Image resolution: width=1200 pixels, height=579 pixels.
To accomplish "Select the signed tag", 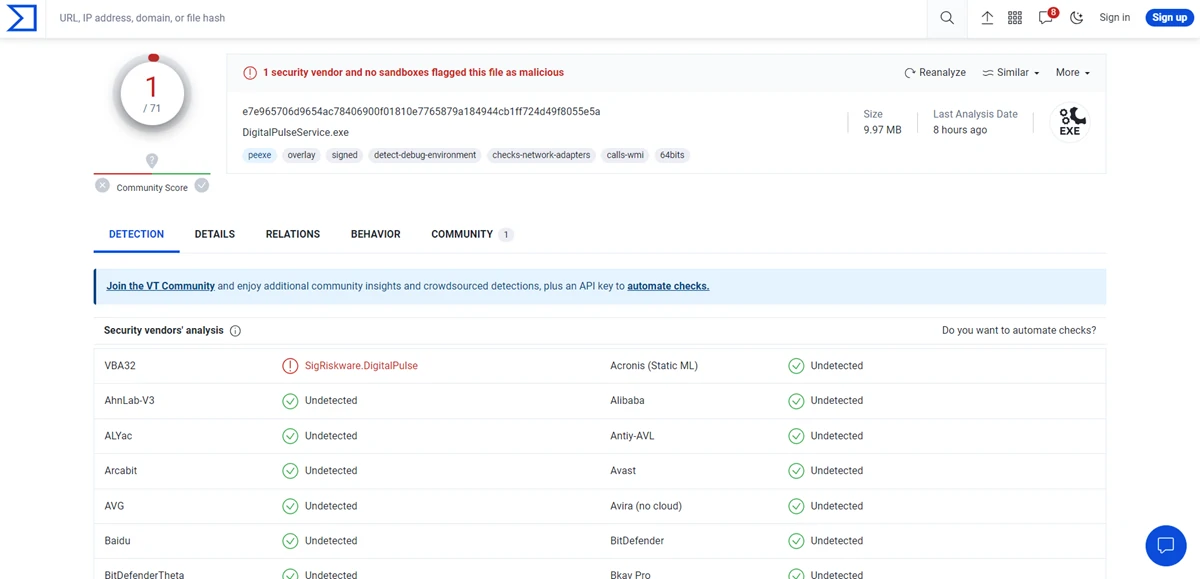I will [x=345, y=155].
